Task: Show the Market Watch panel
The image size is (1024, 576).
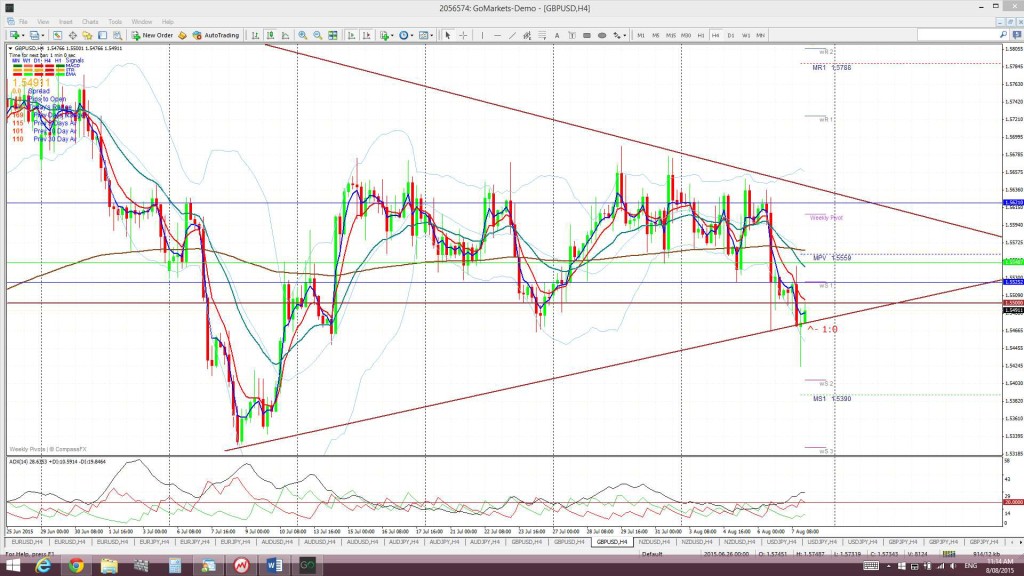Action: coord(57,35)
